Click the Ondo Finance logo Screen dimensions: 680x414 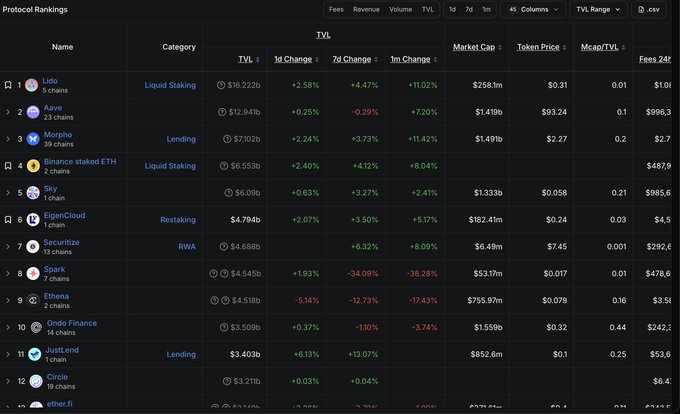pos(36,327)
